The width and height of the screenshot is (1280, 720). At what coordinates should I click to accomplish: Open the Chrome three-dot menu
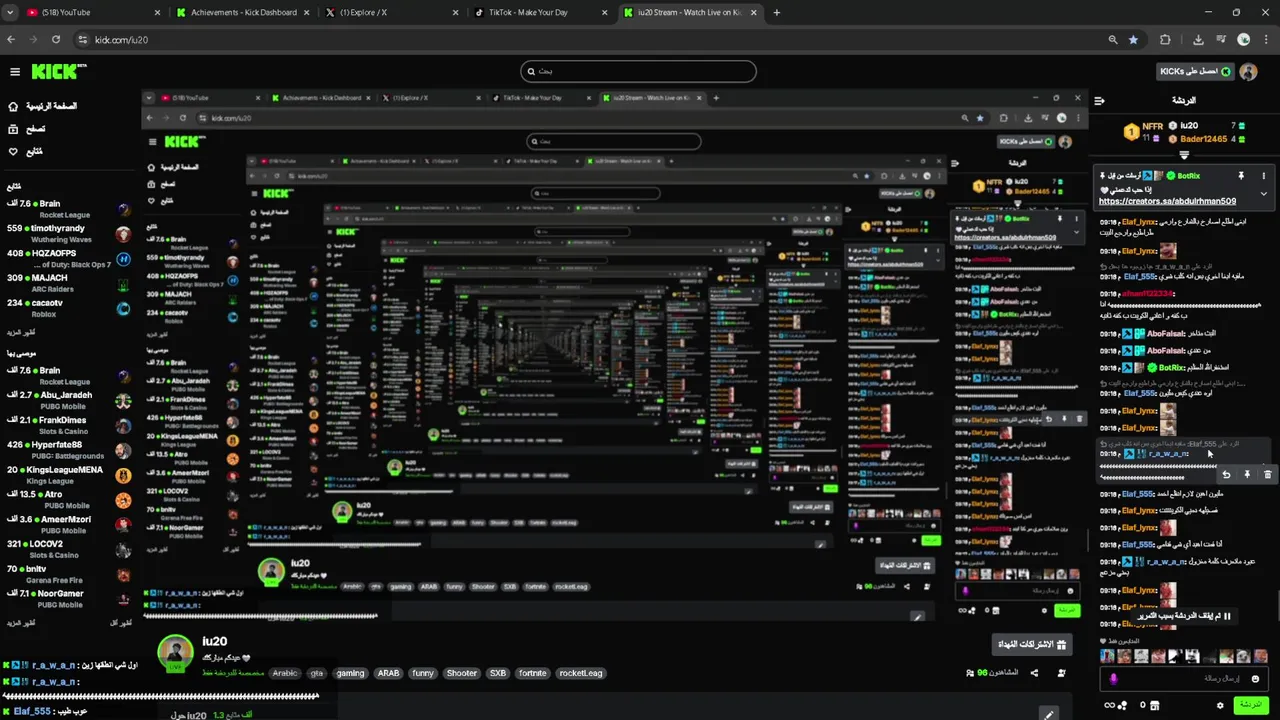[x=1267, y=40]
